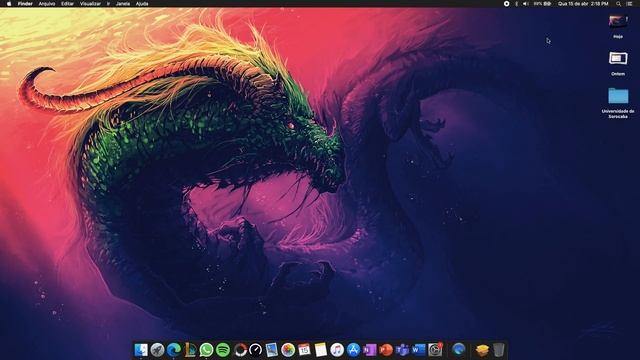Click the screen recording indicator in menu bar
The width and height of the screenshot is (640, 360).
click(x=507, y=4)
